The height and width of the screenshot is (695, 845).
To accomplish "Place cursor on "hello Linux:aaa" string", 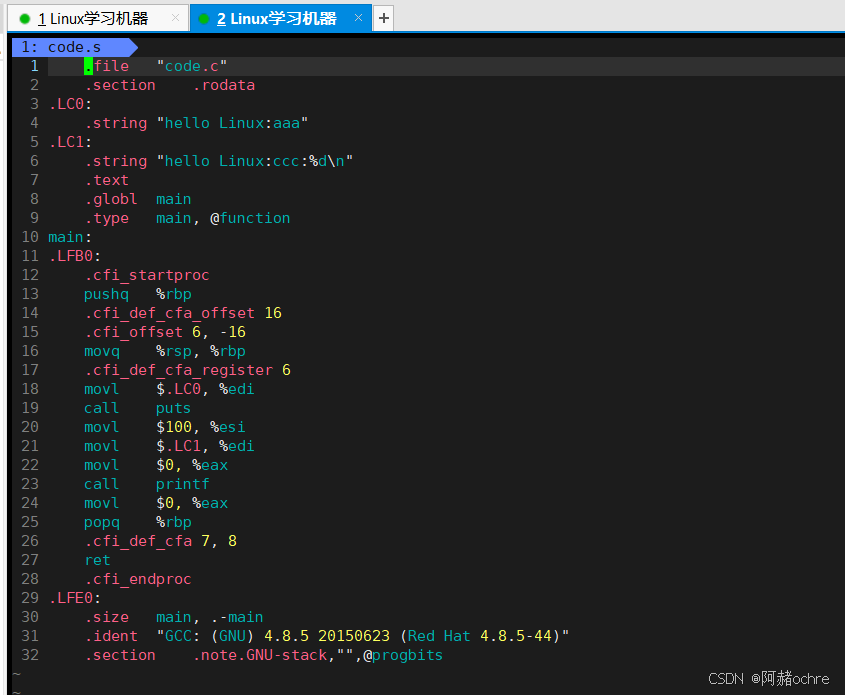I will 232,123.
